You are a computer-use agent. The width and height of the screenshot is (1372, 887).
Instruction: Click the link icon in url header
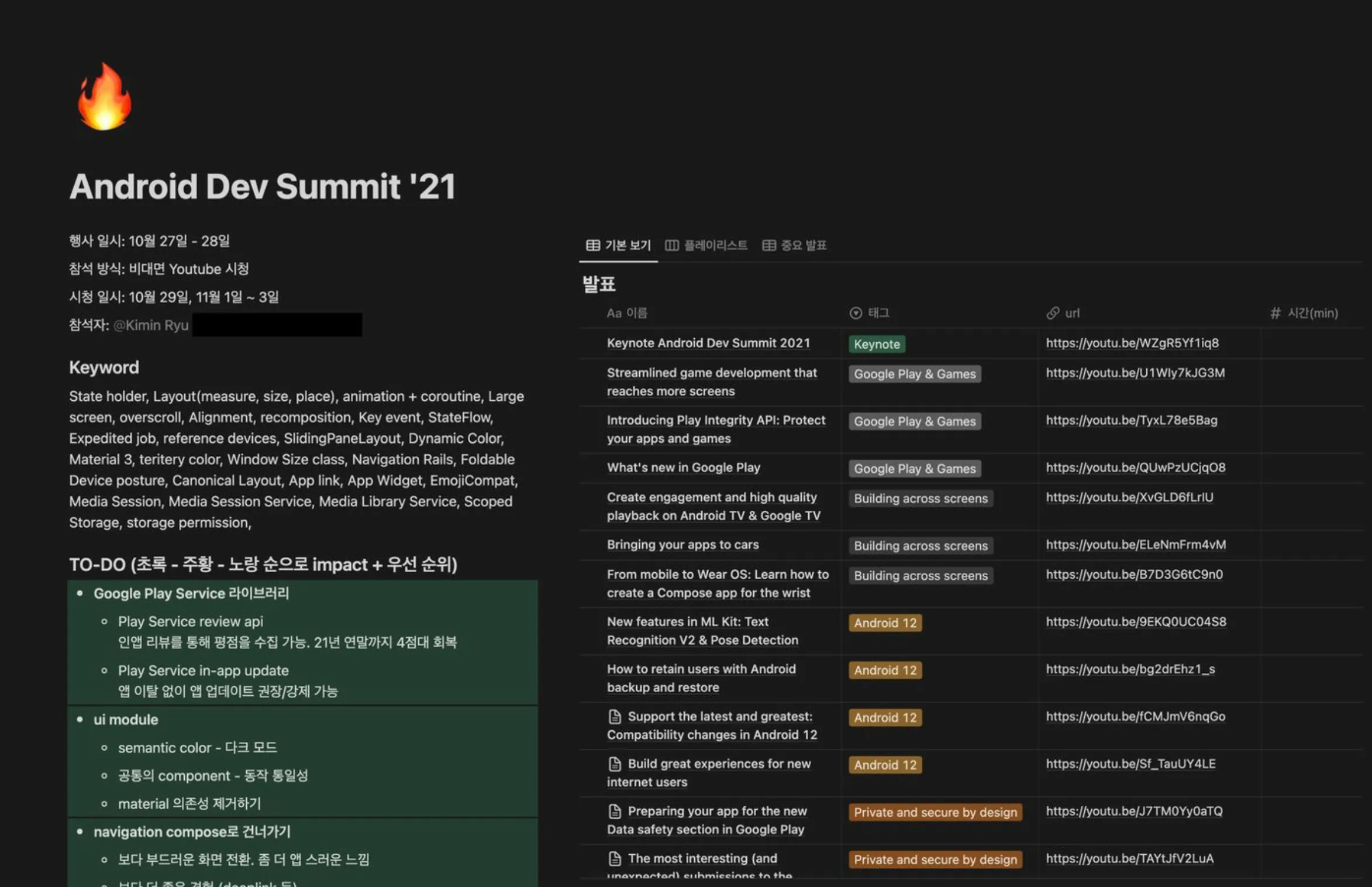click(x=1053, y=314)
